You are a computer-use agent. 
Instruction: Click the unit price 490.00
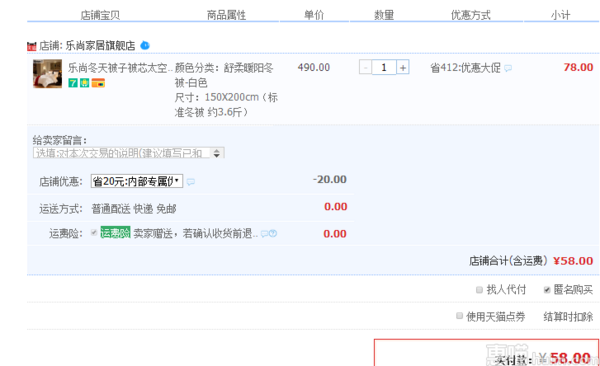point(314,67)
